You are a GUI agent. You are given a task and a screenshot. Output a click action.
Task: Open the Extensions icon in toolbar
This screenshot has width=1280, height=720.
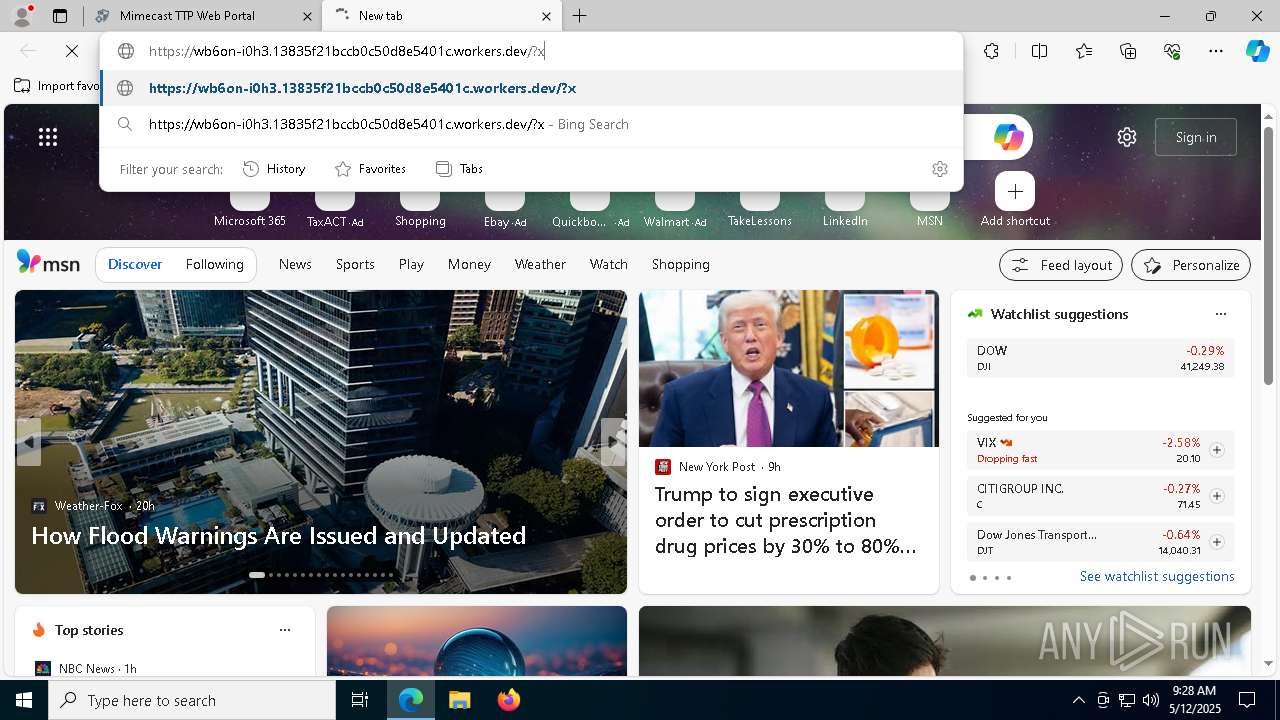991,51
